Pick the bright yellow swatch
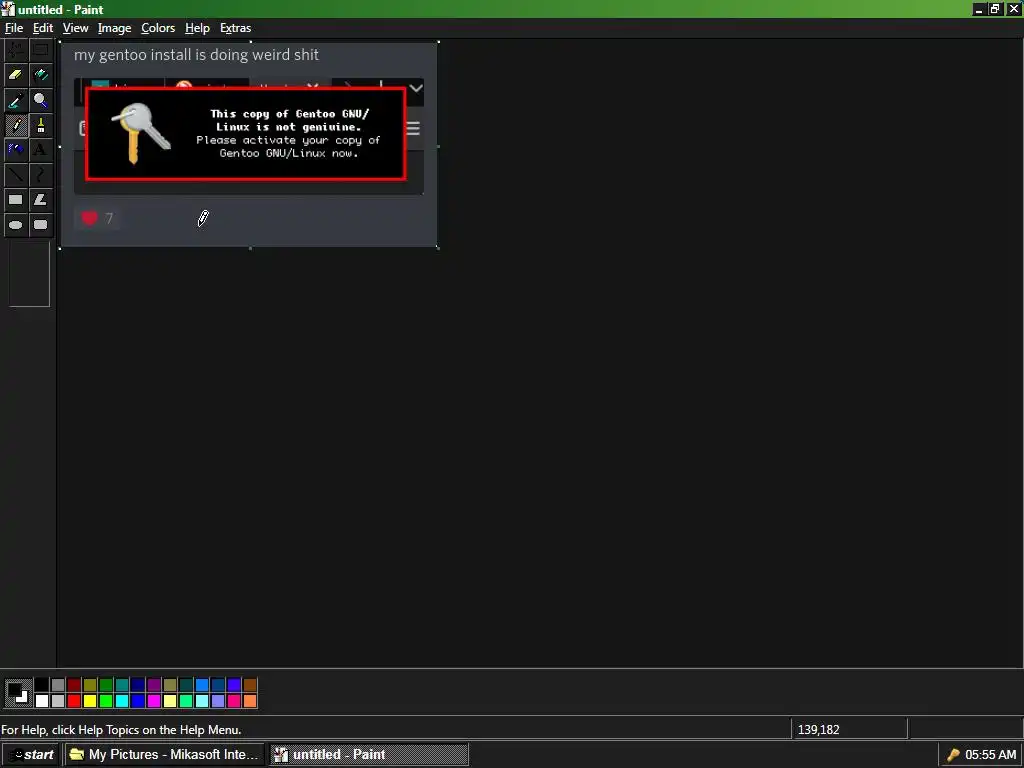This screenshot has width=1024, height=768. (x=89, y=701)
